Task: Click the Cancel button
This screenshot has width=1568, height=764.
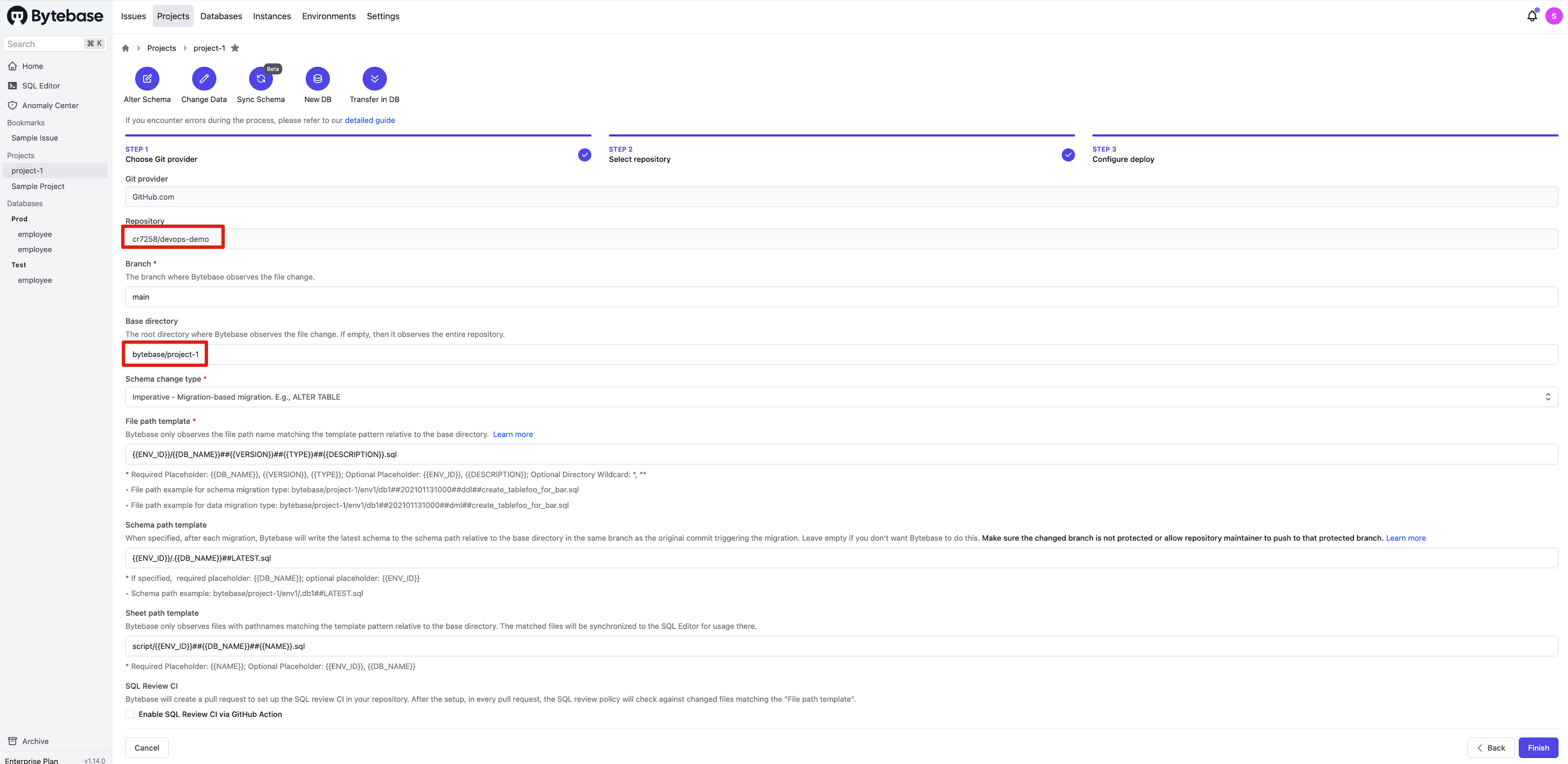Action: tap(147, 748)
